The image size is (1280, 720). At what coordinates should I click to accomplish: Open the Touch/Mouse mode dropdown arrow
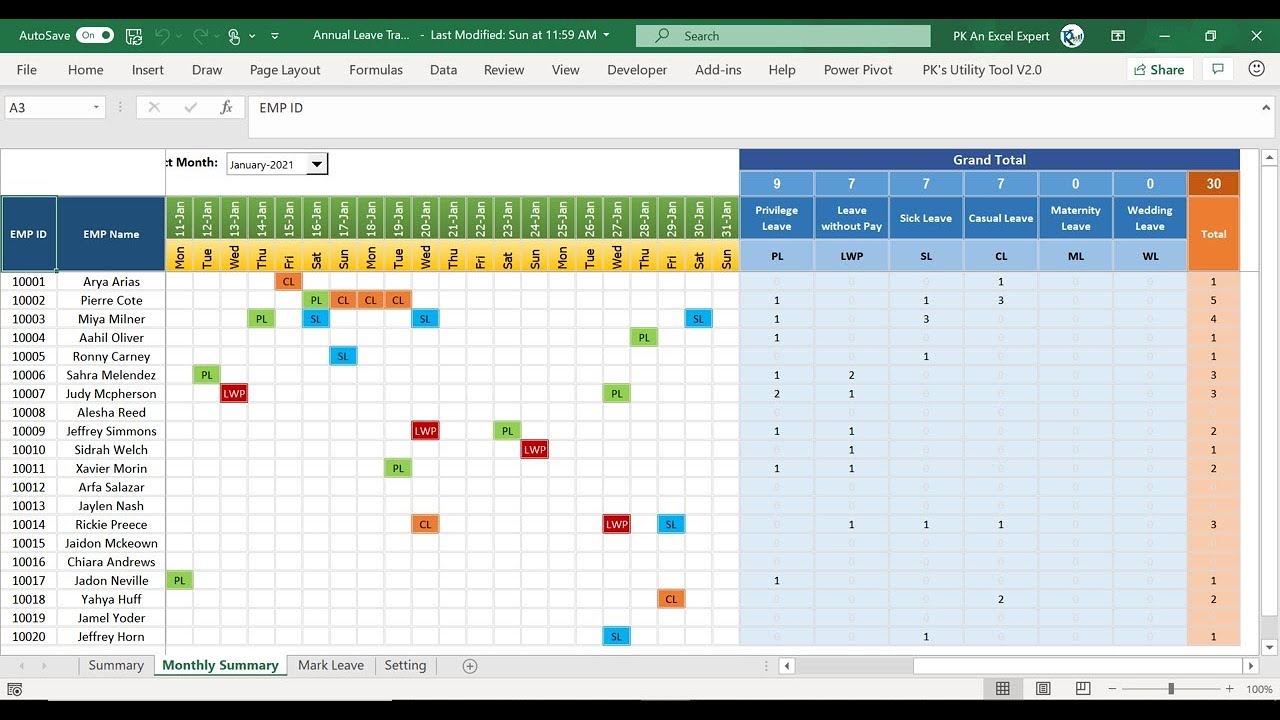252,36
